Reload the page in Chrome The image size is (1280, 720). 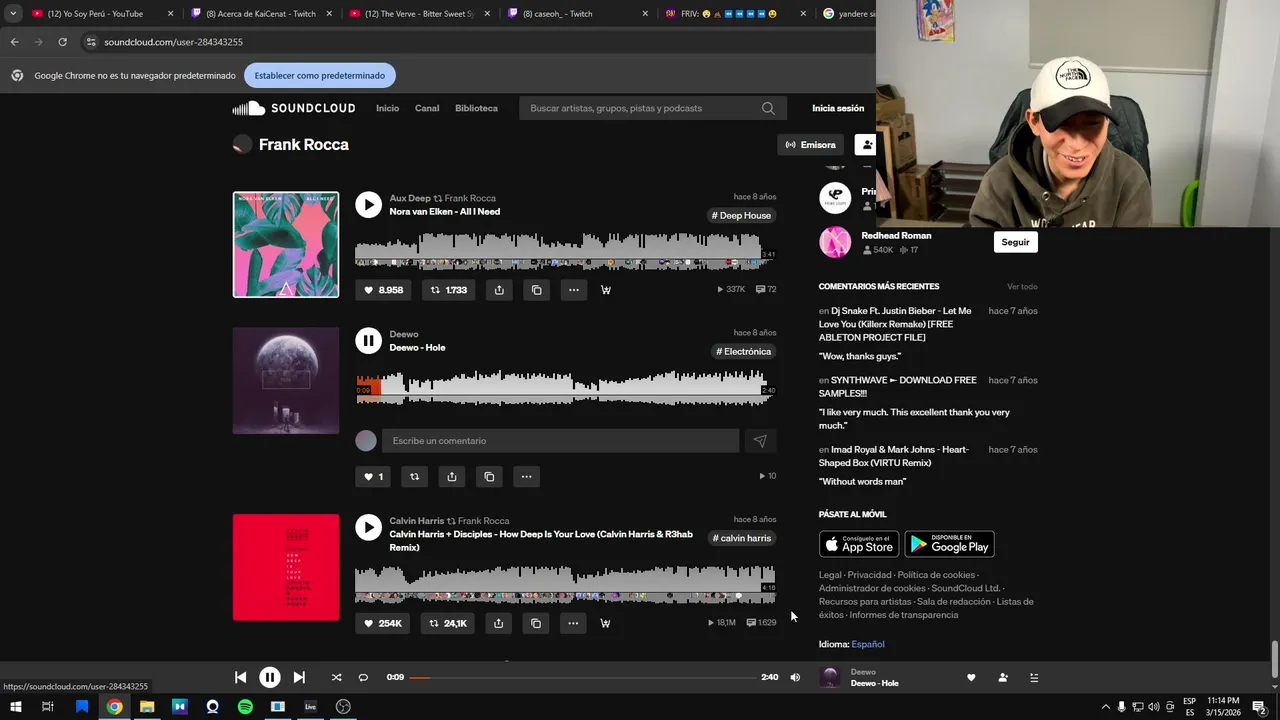[x=62, y=42]
